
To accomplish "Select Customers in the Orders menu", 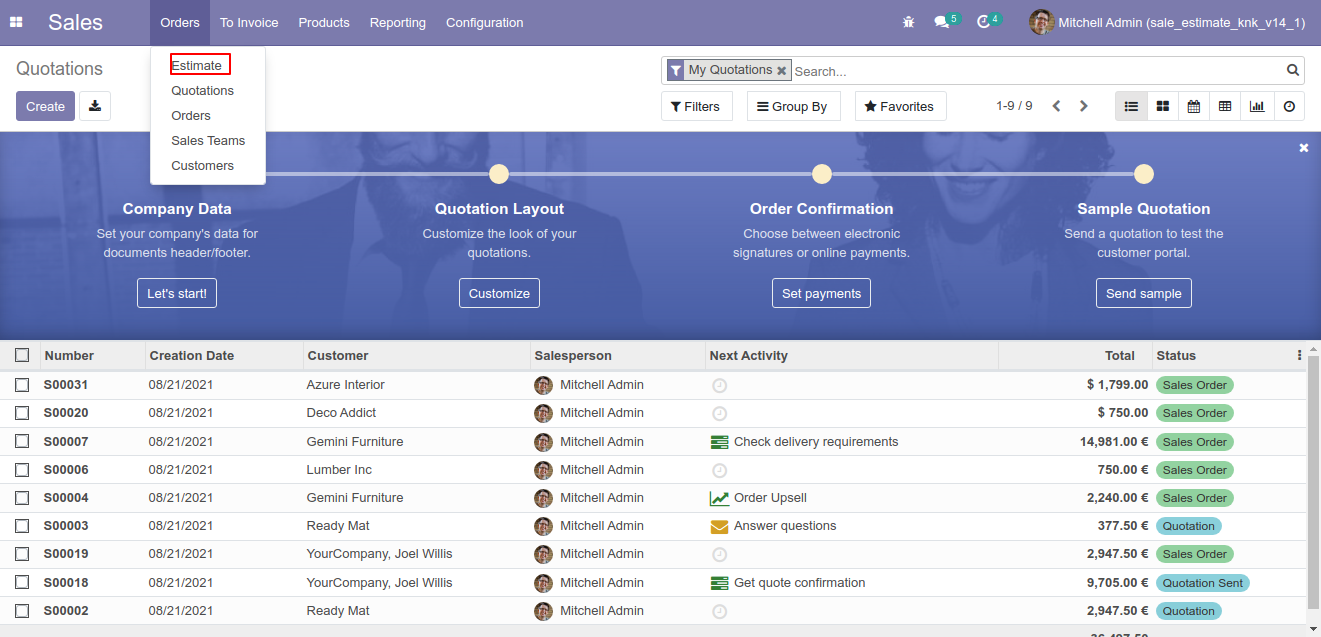I will (203, 165).
